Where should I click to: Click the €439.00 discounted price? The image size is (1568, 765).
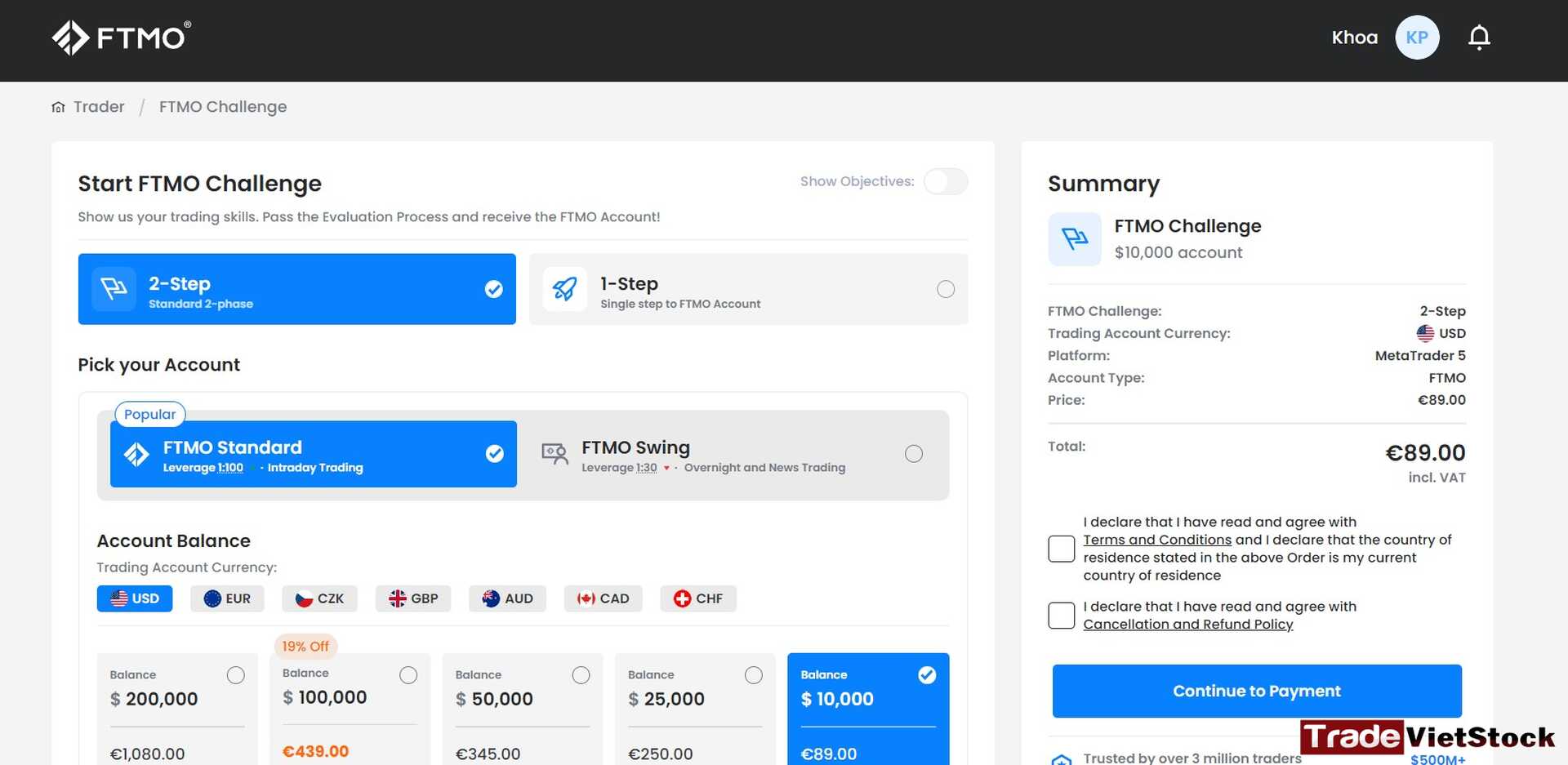pyautogui.click(x=315, y=751)
